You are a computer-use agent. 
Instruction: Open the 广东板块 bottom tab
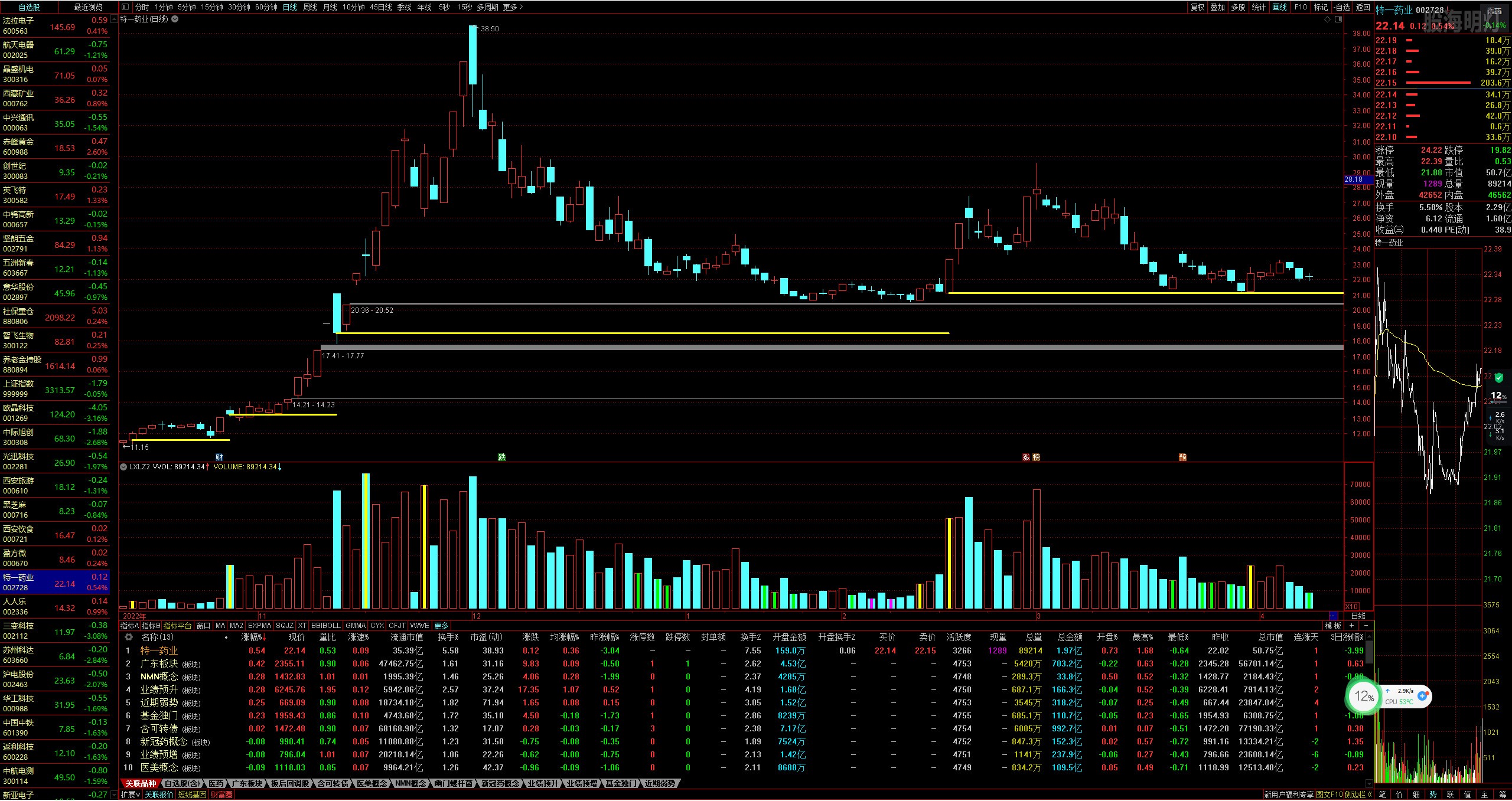click(247, 784)
